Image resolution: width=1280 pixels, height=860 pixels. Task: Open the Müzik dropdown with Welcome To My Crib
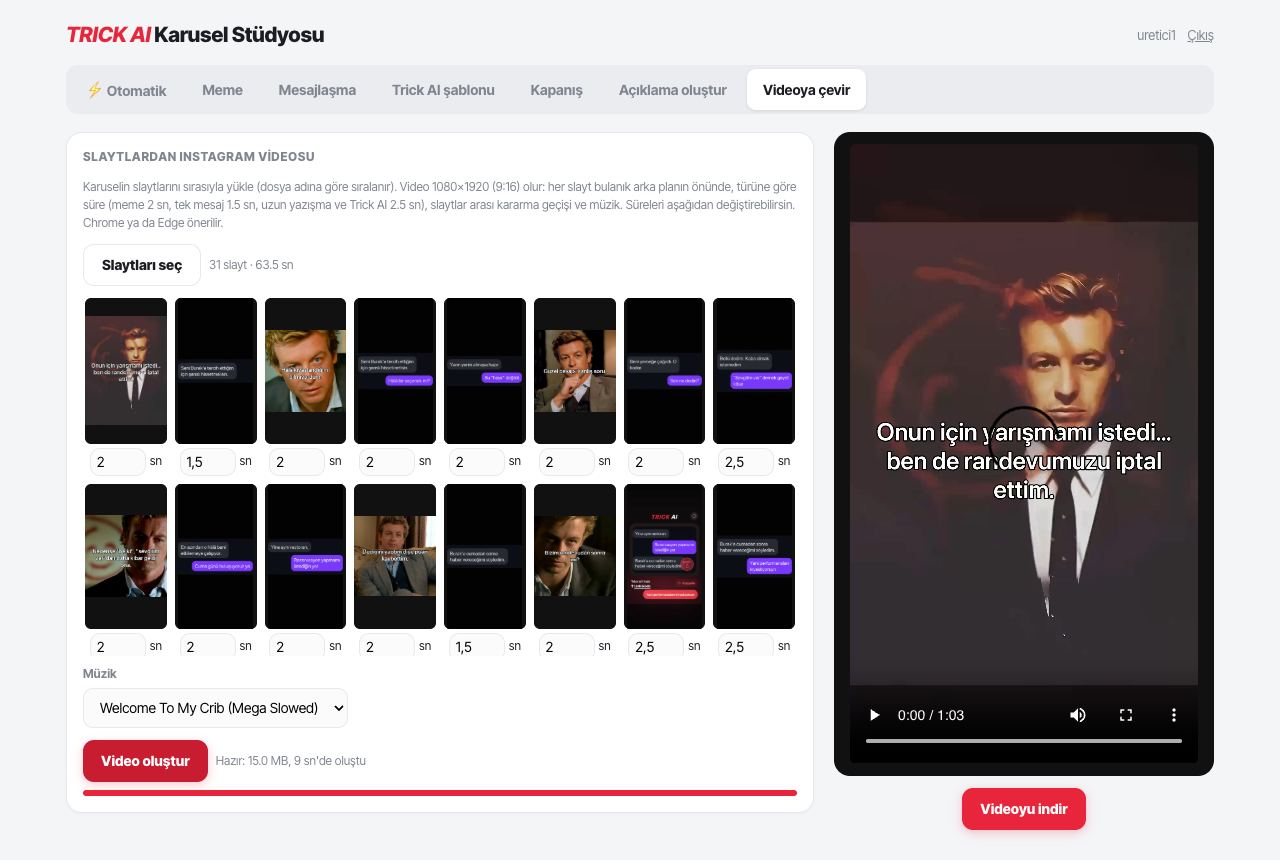pos(215,707)
